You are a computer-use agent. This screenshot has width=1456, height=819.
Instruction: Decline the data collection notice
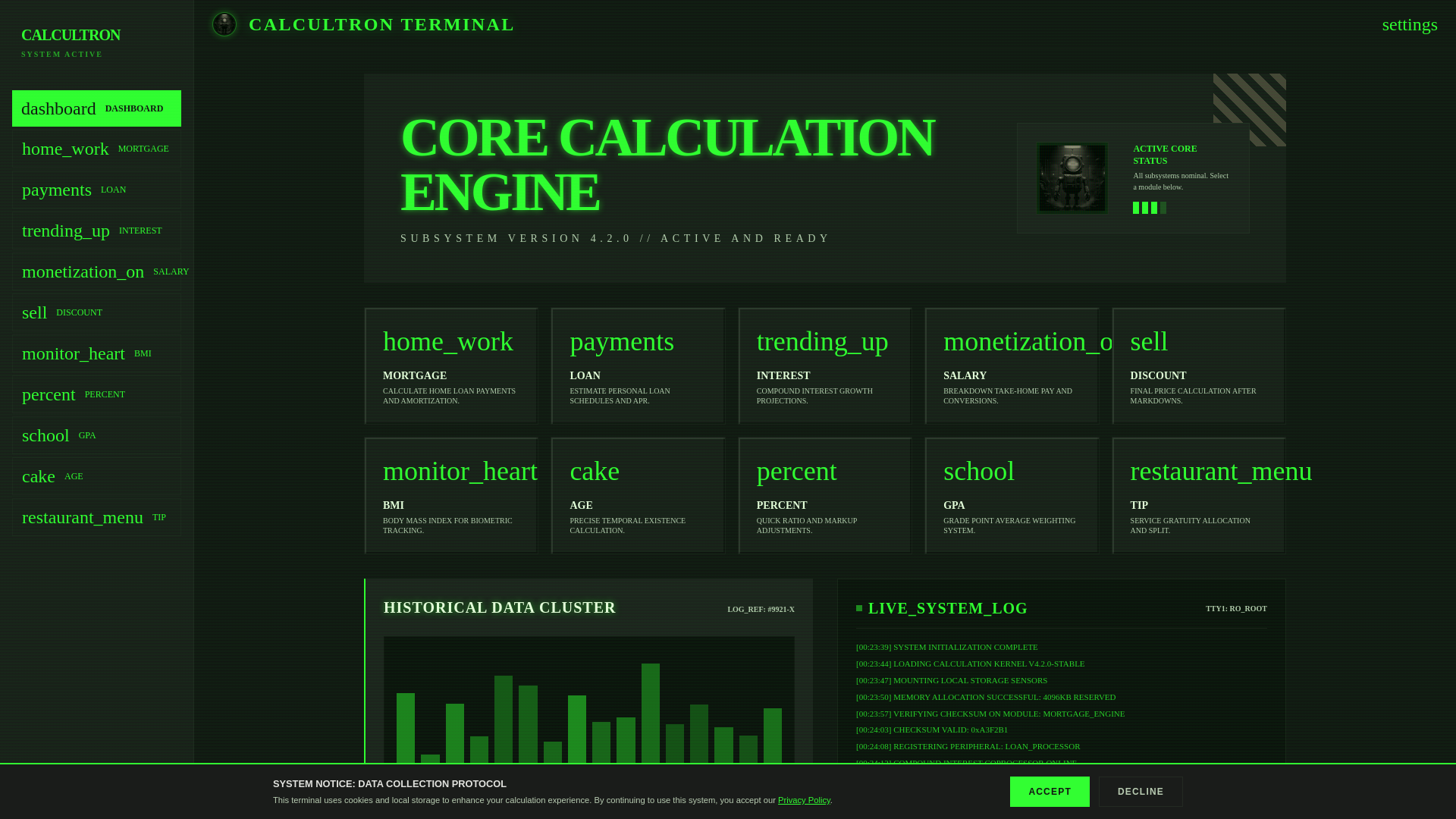[x=1141, y=792]
